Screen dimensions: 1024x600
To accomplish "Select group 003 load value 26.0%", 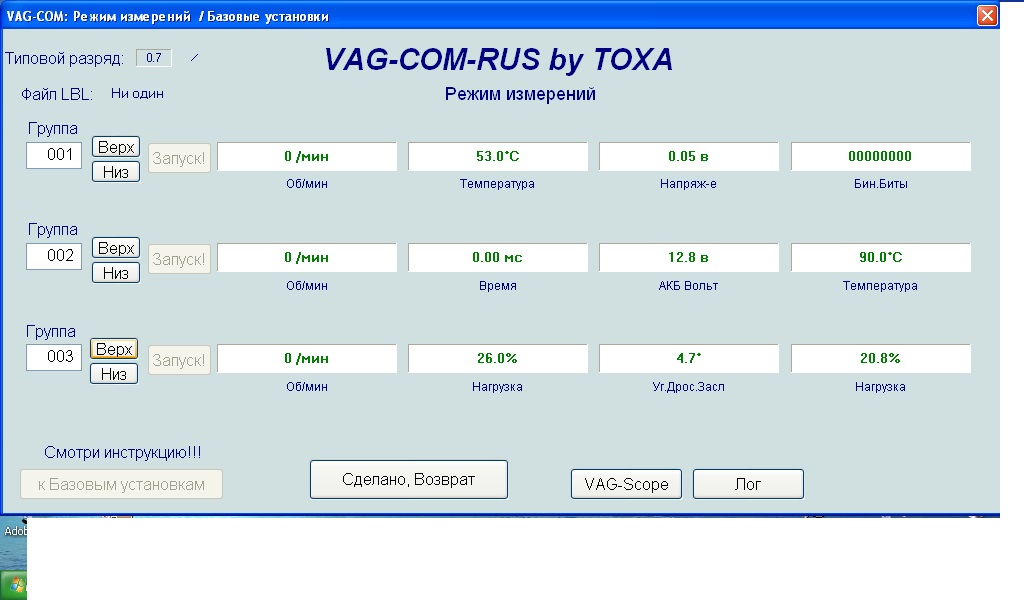I will (x=498, y=358).
